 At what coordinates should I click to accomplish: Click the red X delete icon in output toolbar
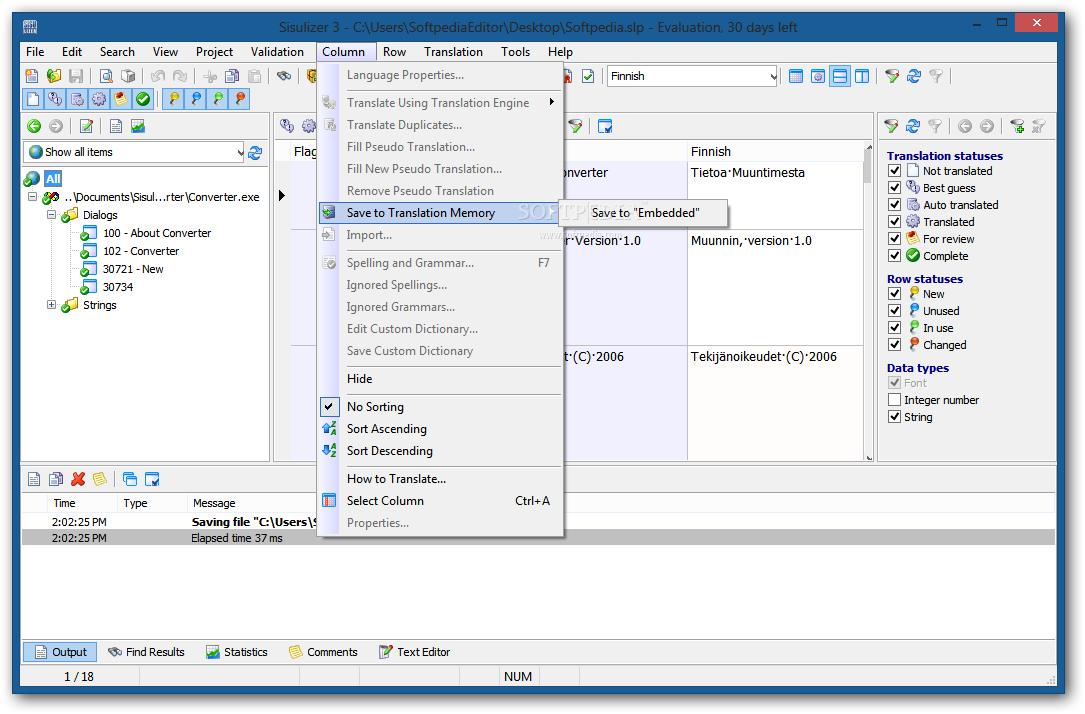(x=78, y=479)
